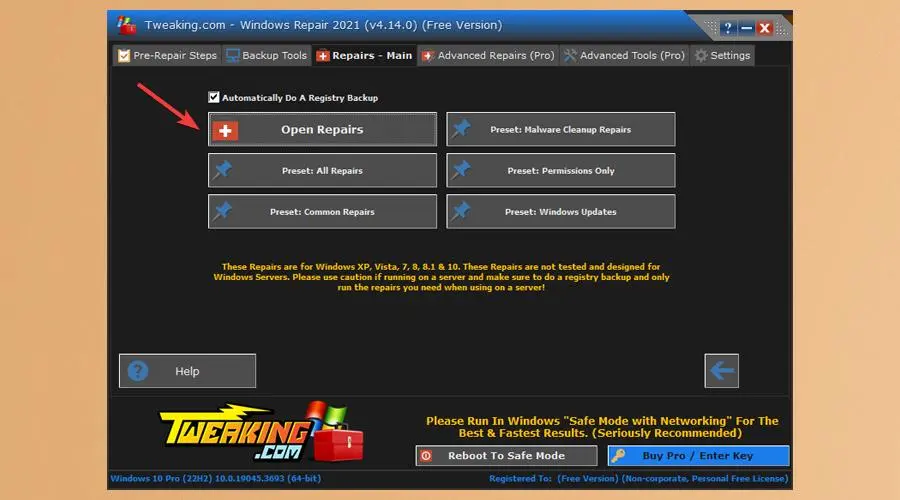This screenshot has width=900, height=500.
Task: Go to the Advanced Tools (Pro) tab
Action: pyautogui.click(x=624, y=56)
